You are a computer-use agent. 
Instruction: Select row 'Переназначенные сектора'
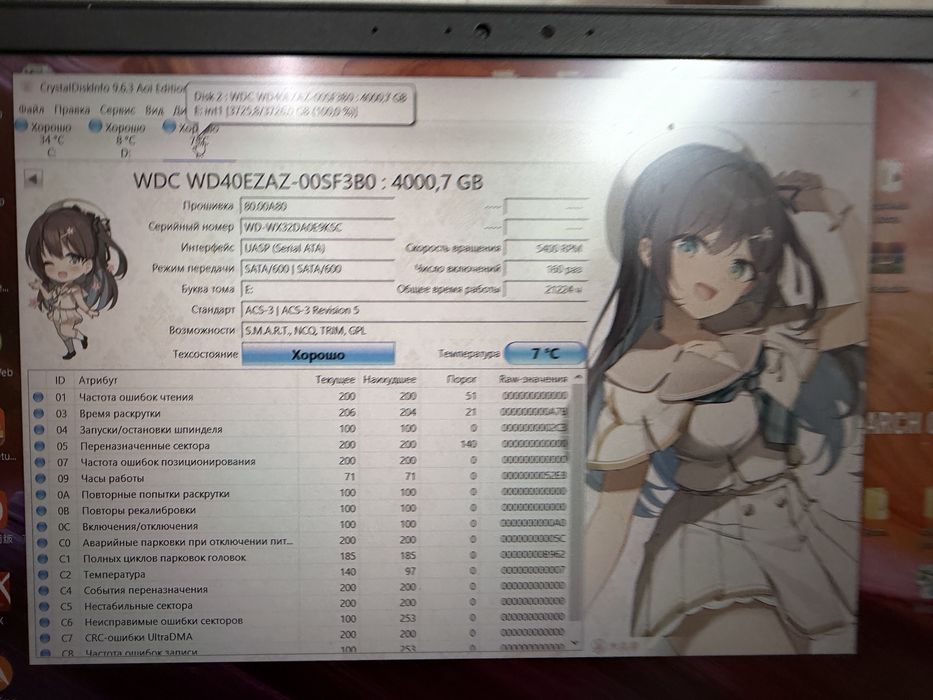[x=300, y=445]
